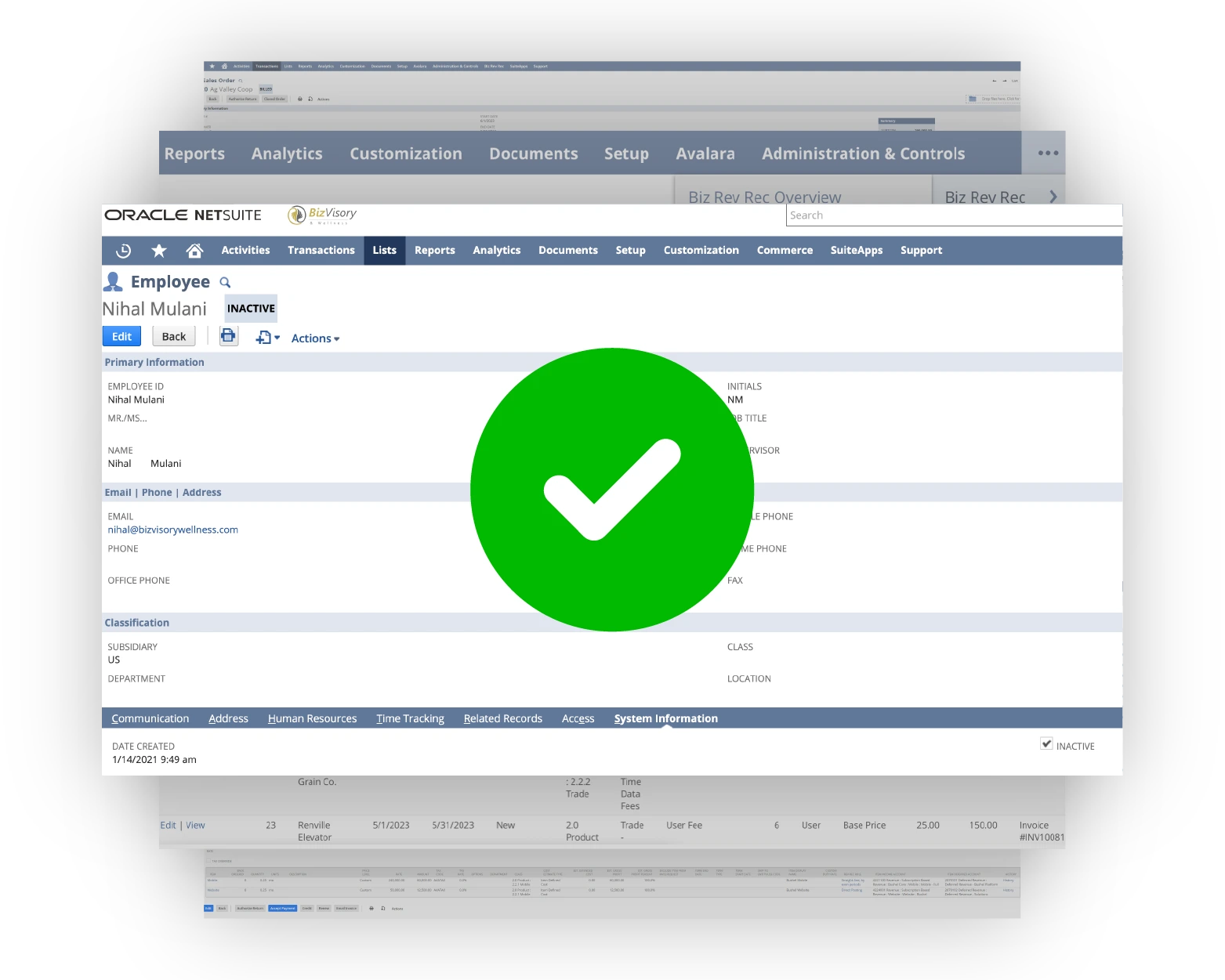Go to the Home icon
Screen dimensions: 1225x980
click(194, 251)
